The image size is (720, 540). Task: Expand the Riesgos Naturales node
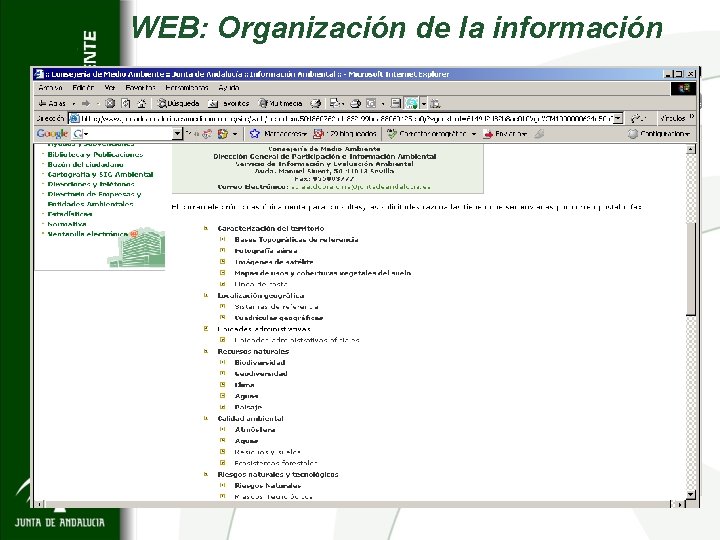pyautogui.click(x=223, y=485)
